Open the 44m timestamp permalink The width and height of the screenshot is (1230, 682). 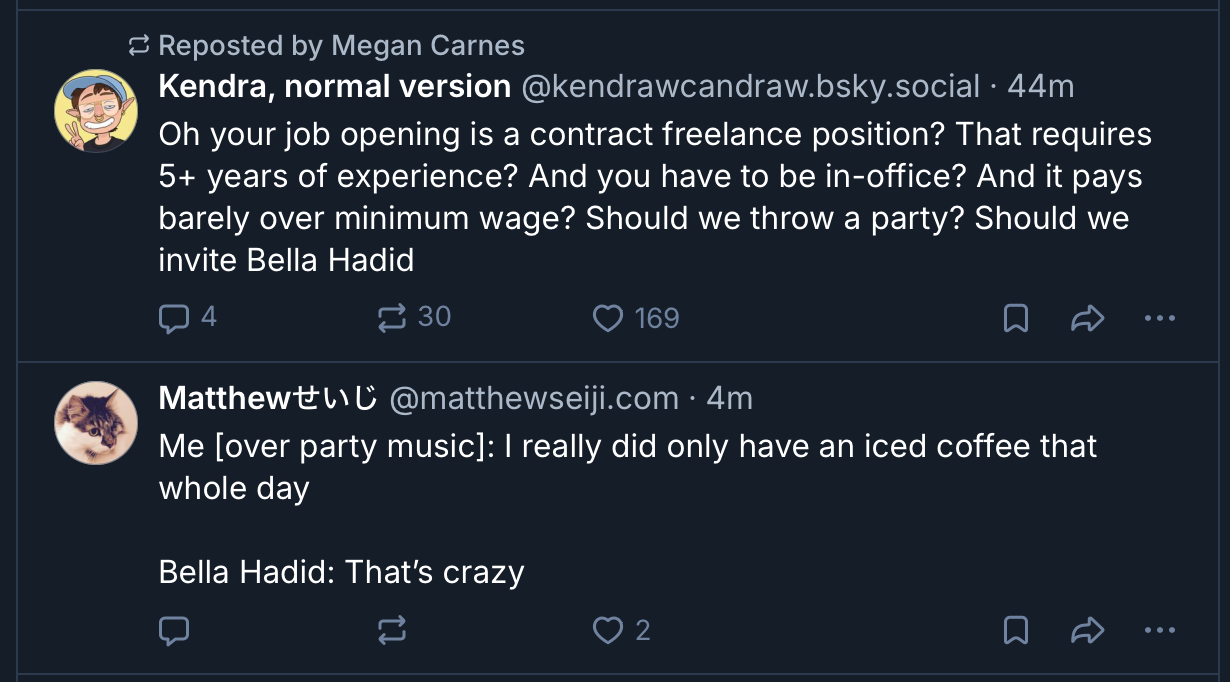click(x=1040, y=87)
